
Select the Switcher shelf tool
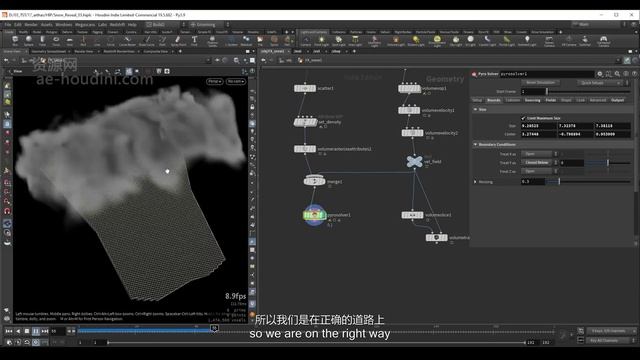585,40
